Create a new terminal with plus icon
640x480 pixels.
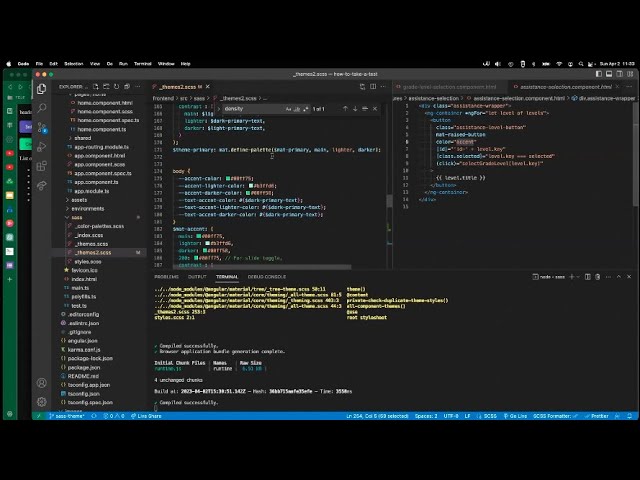[571, 277]
